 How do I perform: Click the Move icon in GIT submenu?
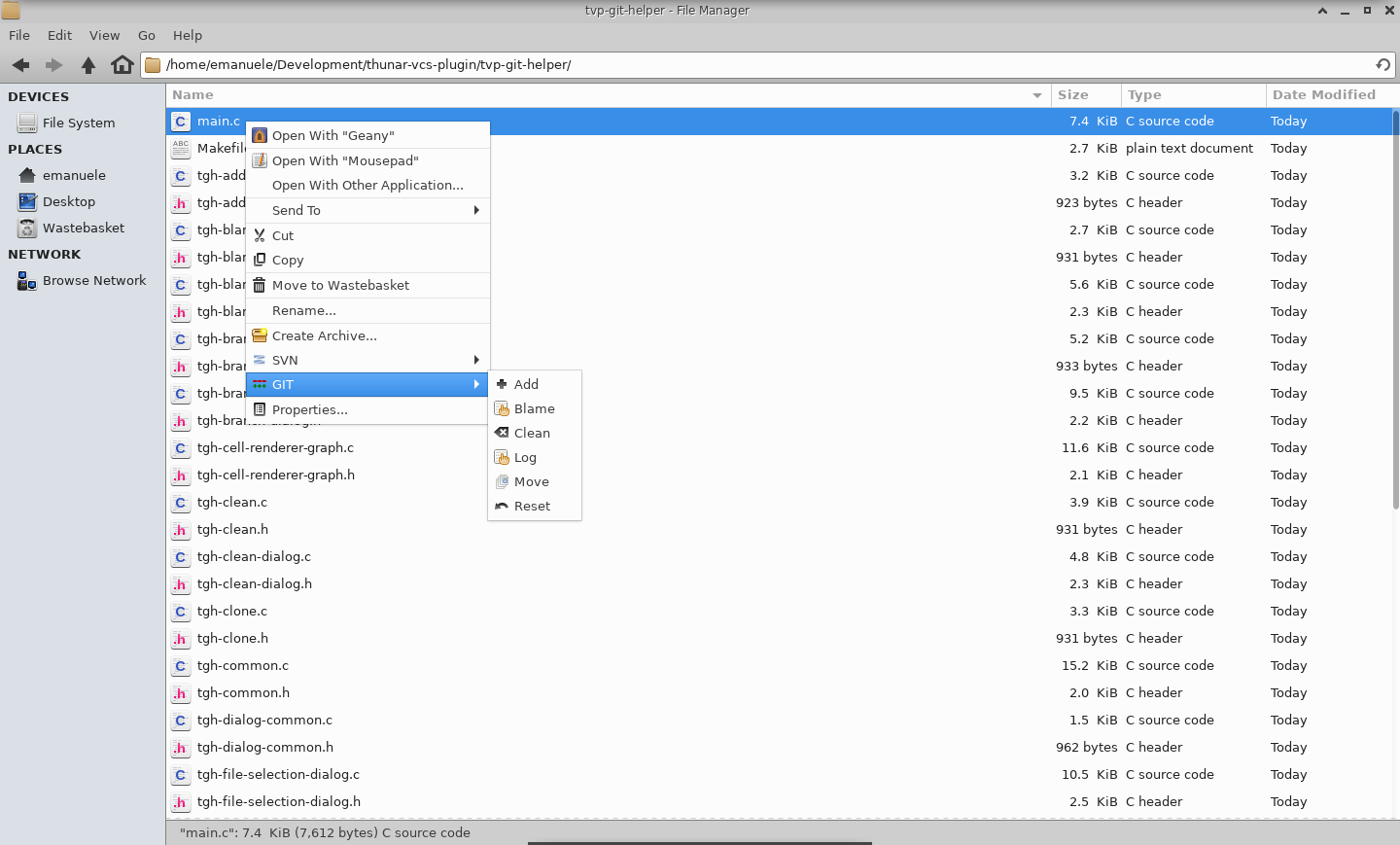tap(502, 481)
